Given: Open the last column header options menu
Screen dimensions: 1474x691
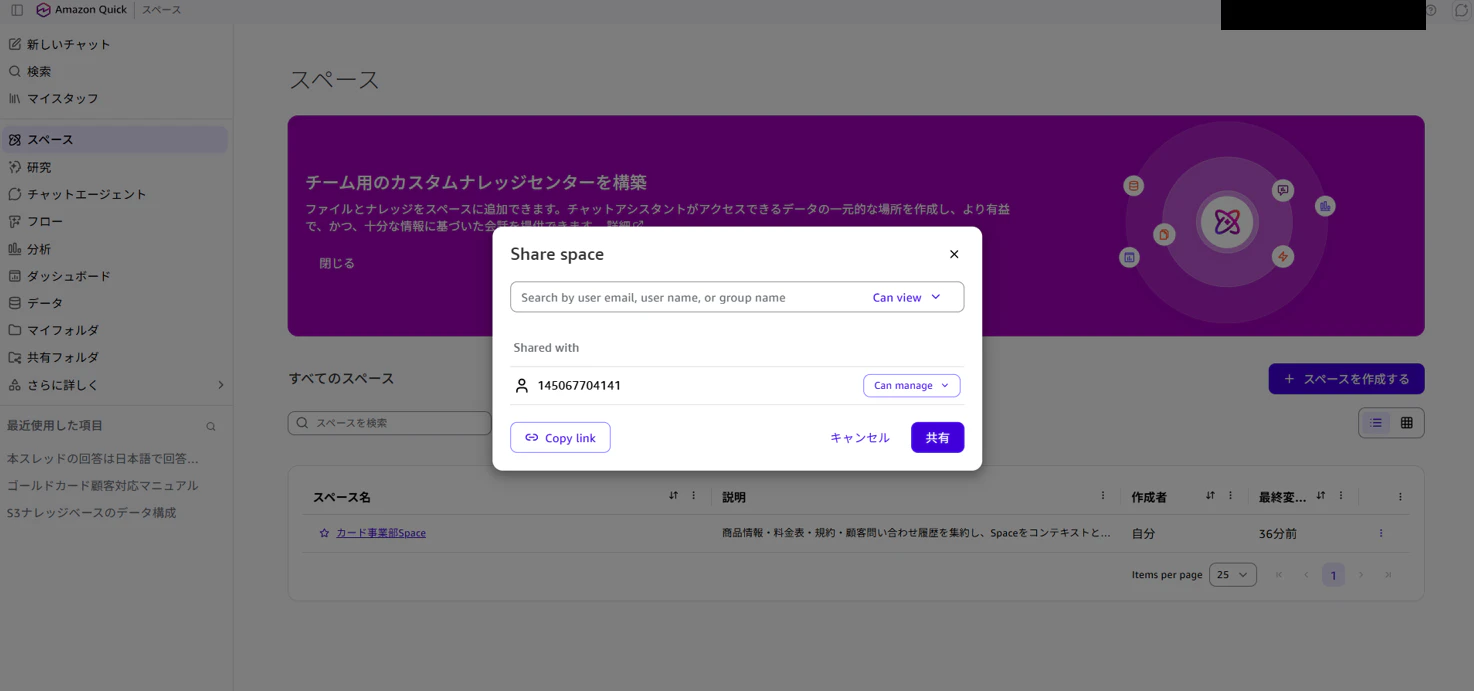Looking at the screenshot, I should [x=1400, y=497].
